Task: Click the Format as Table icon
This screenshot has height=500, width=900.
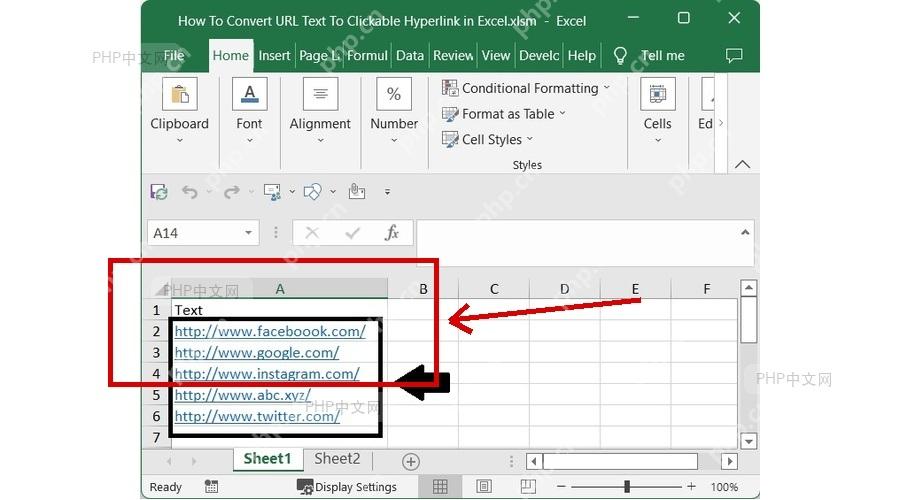Action: [450, 114]
